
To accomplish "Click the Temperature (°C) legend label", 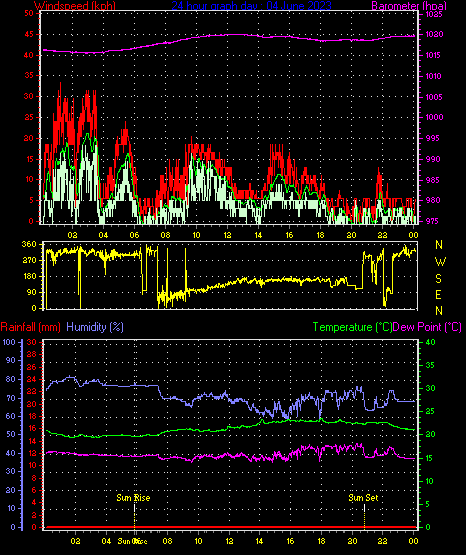I will click(x=352, y=327).
